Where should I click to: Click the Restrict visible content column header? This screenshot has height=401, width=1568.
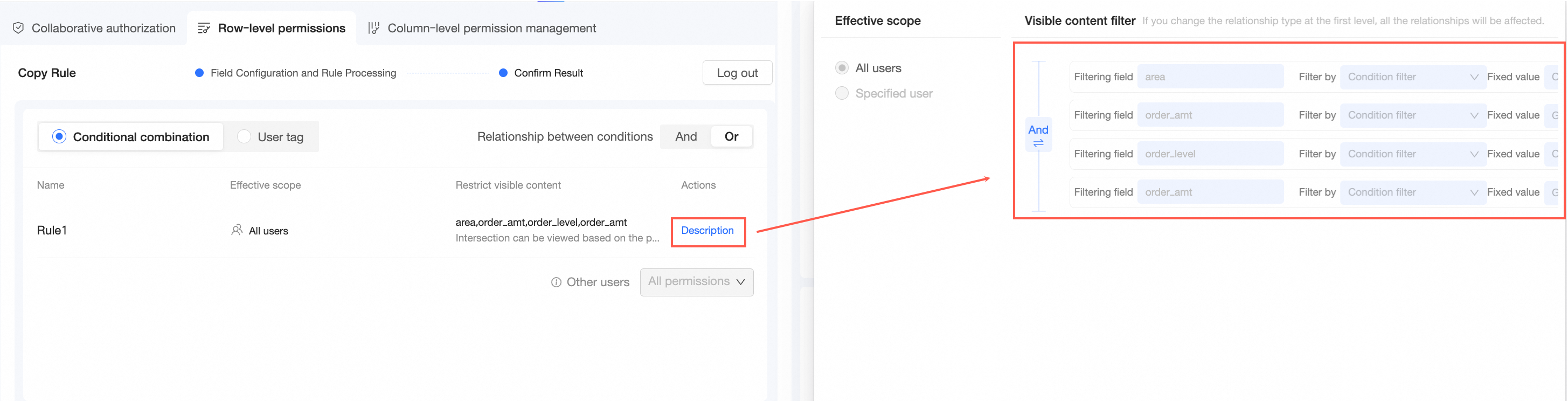[x=508, y=185]
